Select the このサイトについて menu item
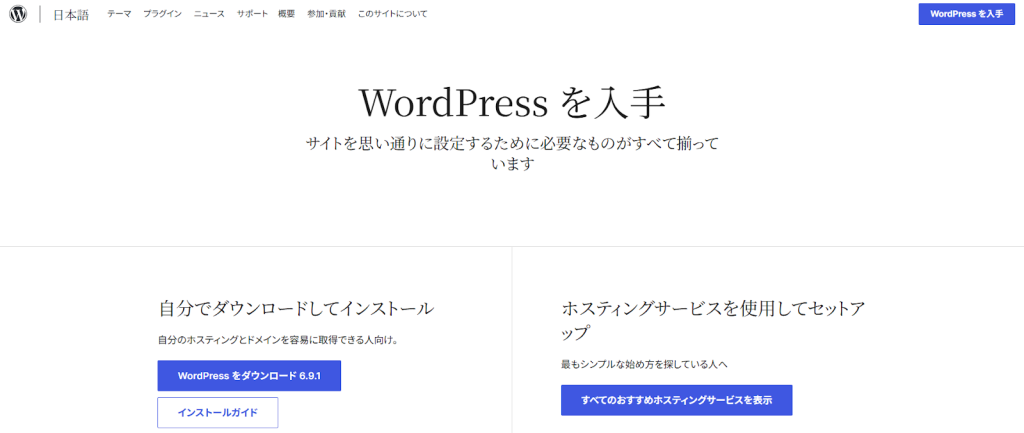The image size is (1024, 433). [392, 14]
